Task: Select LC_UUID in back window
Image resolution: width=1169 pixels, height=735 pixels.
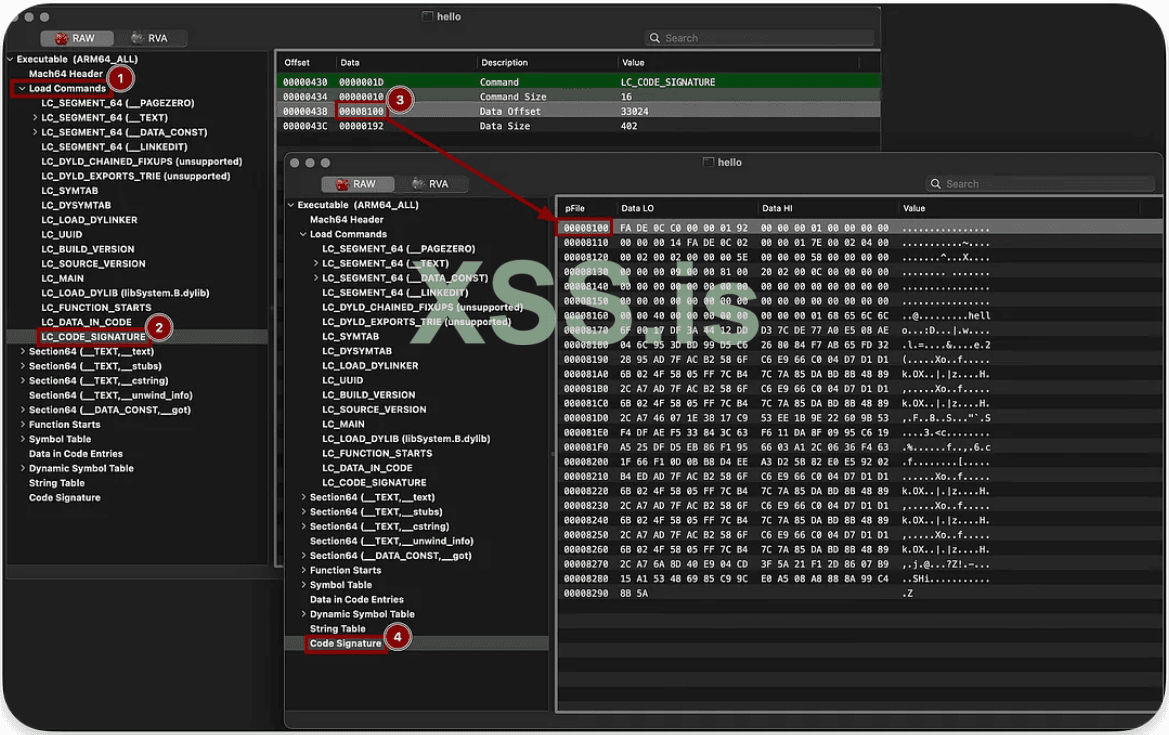Action: 61,235
